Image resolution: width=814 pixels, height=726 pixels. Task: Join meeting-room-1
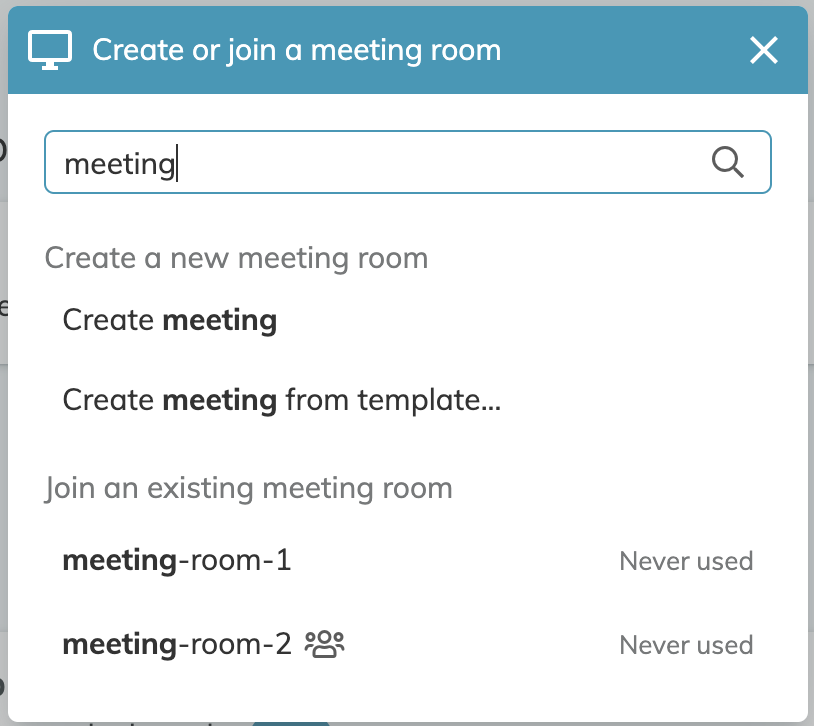point(408,560)
